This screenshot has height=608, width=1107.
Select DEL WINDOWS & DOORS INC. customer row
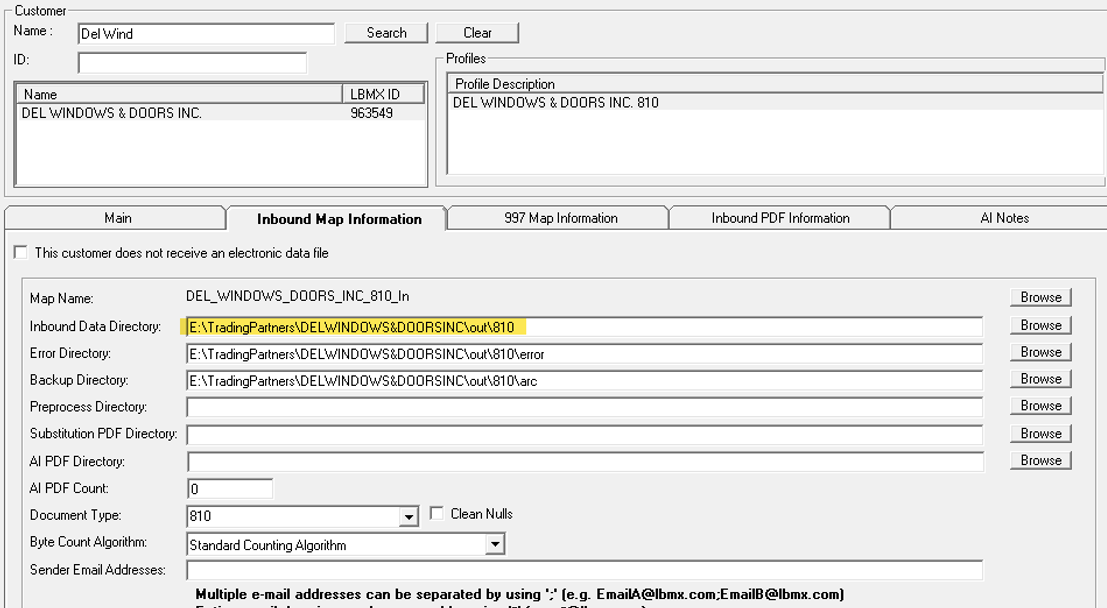click(x=221, y=113)
